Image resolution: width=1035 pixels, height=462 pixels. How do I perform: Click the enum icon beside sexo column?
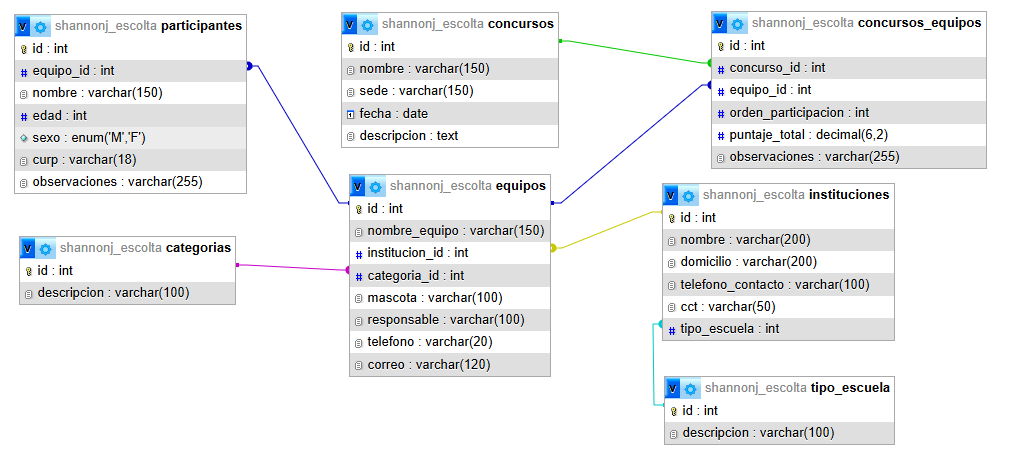tap(24, 139)
